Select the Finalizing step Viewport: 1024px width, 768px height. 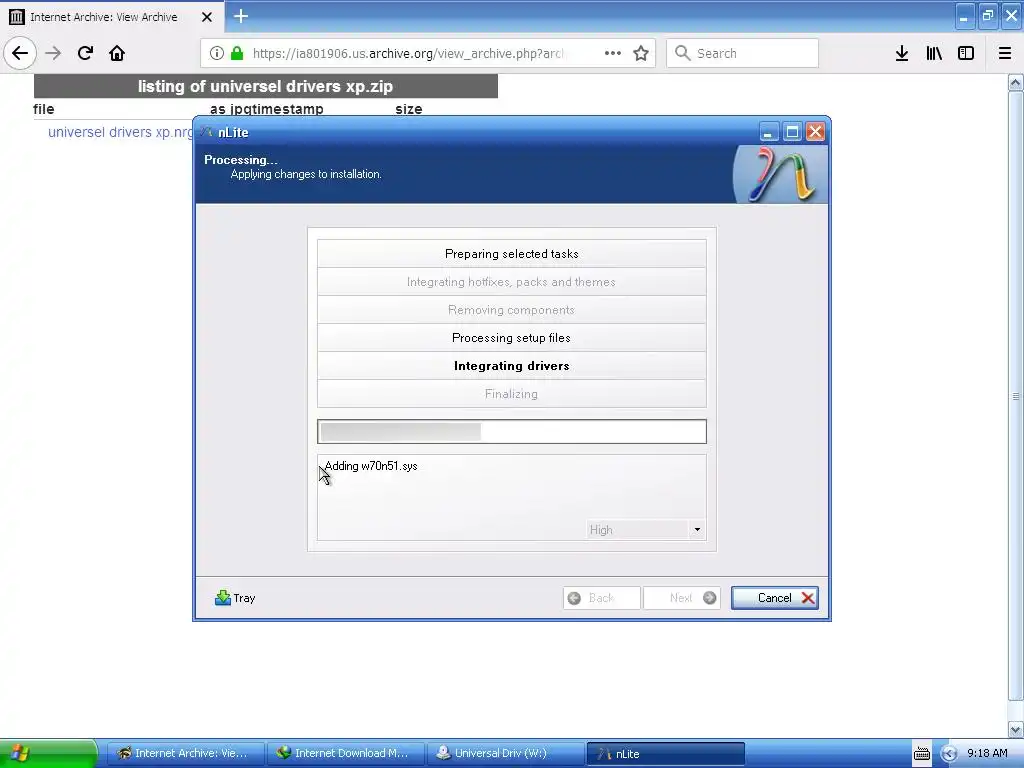[511, 394]
